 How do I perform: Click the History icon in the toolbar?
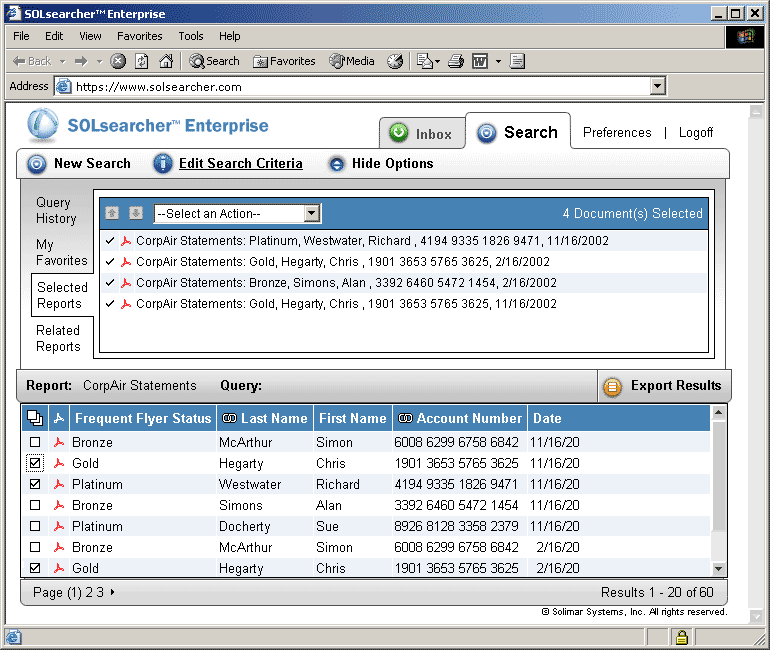pyautogui.click(x=395, y=61)
